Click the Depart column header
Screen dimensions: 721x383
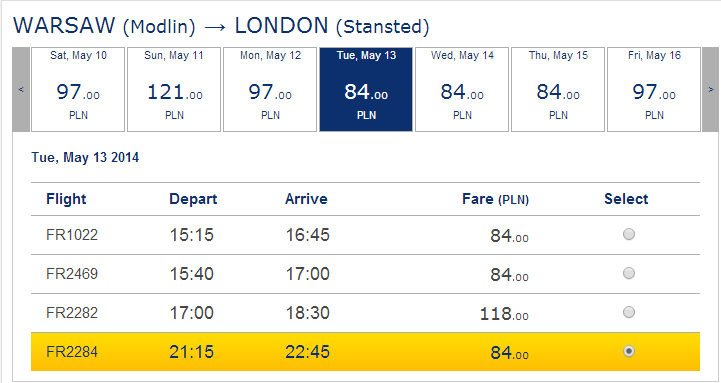[x=193, y=199]
